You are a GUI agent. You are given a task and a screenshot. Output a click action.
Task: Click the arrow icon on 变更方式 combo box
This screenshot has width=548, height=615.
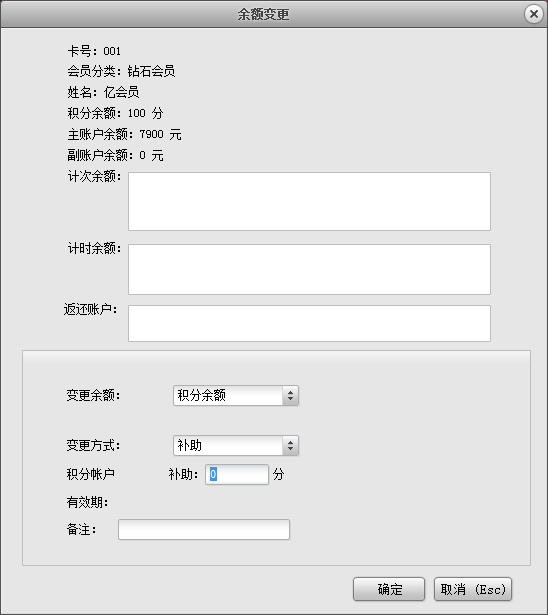pos(290,446)
